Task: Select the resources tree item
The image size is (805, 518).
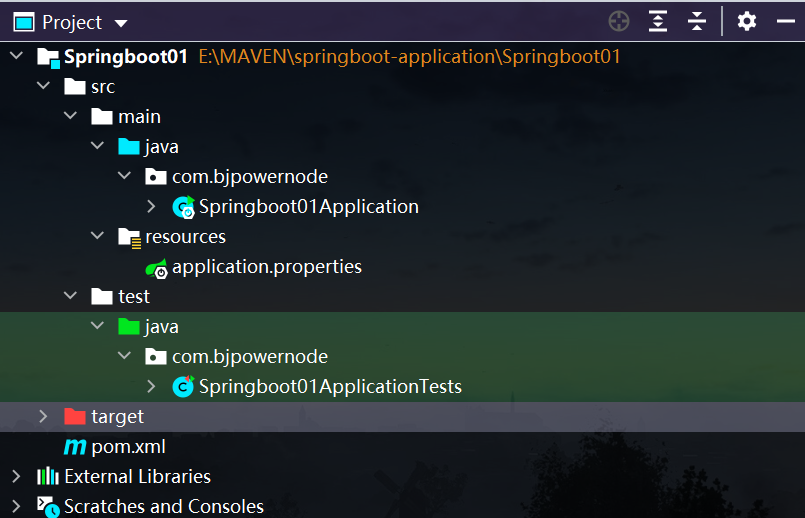Action: pos(185,237)
